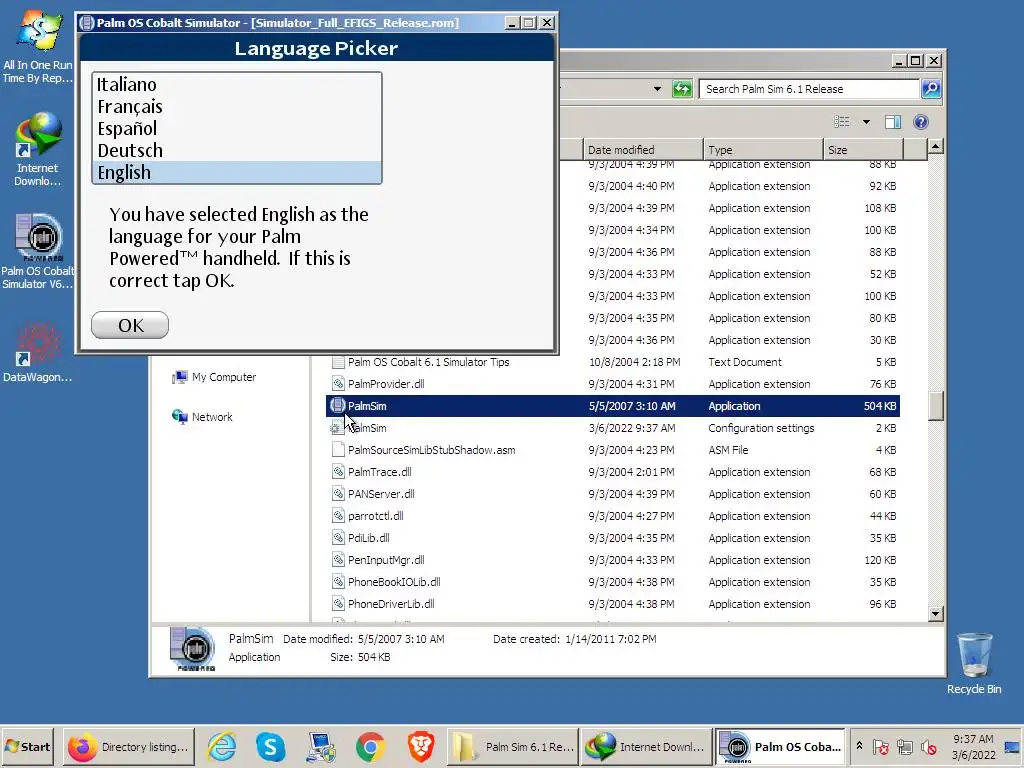Click the Explorer search box
The width and height of the screenshot is (1024, 768).
808,89
